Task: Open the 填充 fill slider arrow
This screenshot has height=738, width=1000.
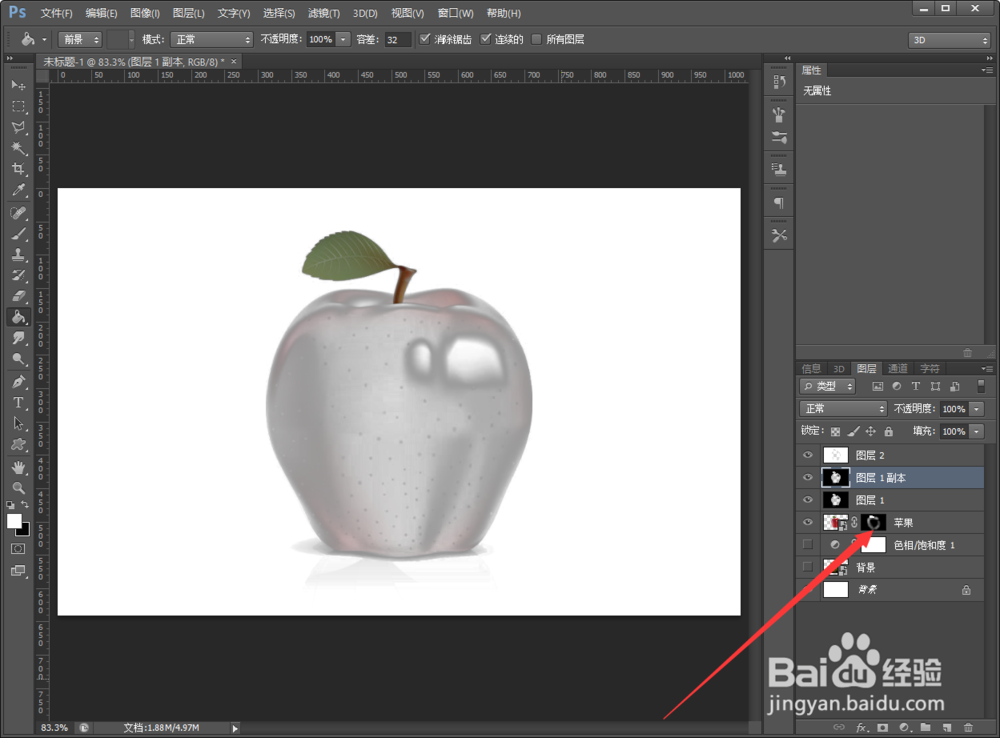Action: click(976, 432)
